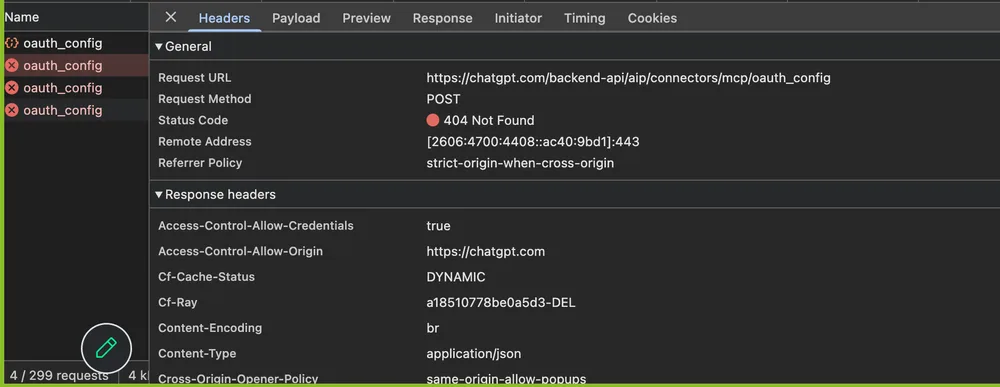Click the red error icon on the highlighted oauth_config row
Viewport: 1000px width, 387px height.
point(11,66)
